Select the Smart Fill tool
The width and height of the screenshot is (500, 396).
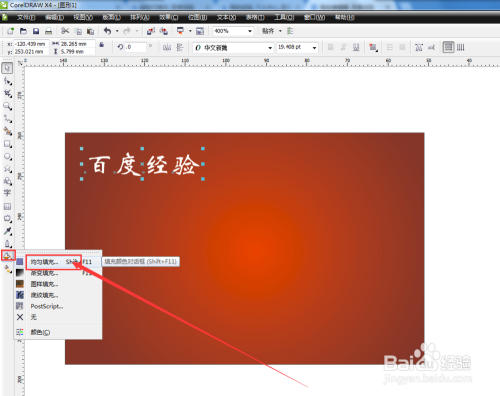coord(7,131)
